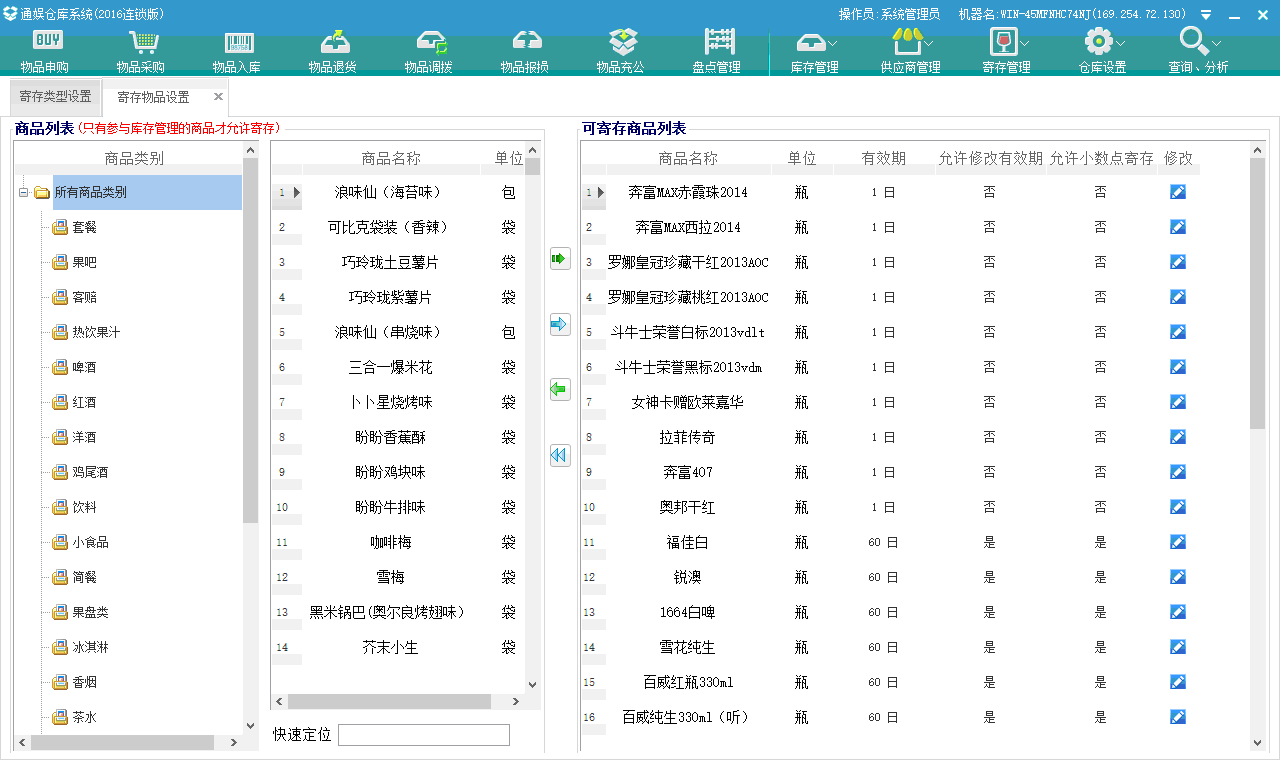Open title bar dropdown menu arrow
Viewport: 1280px width, 760px height.
1206,14
